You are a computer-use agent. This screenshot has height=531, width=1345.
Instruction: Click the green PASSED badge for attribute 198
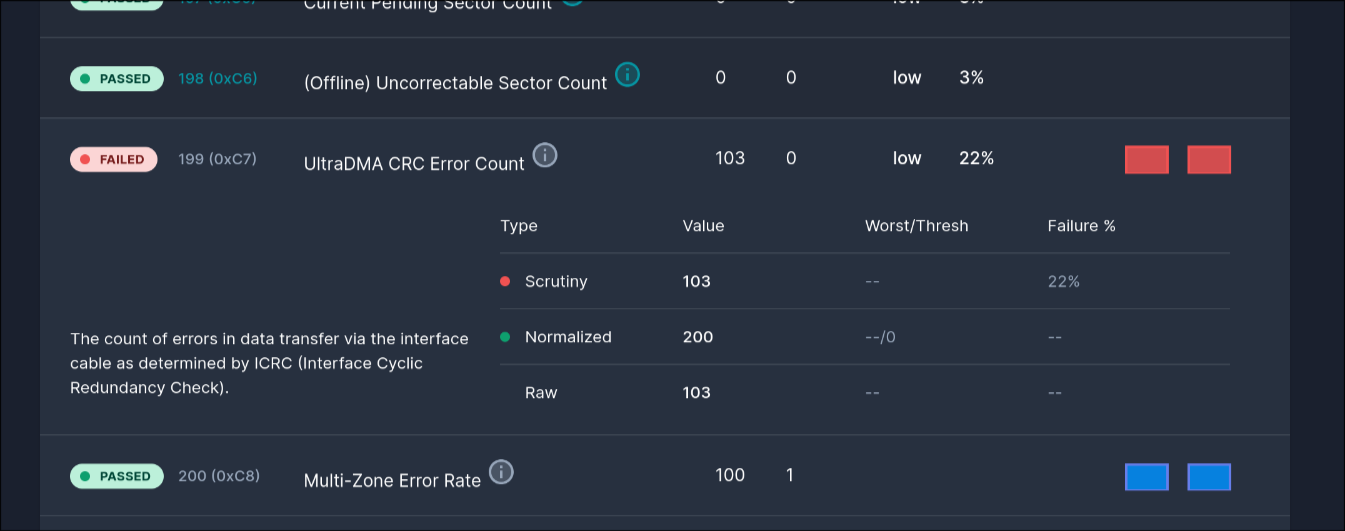pos(116,79)
